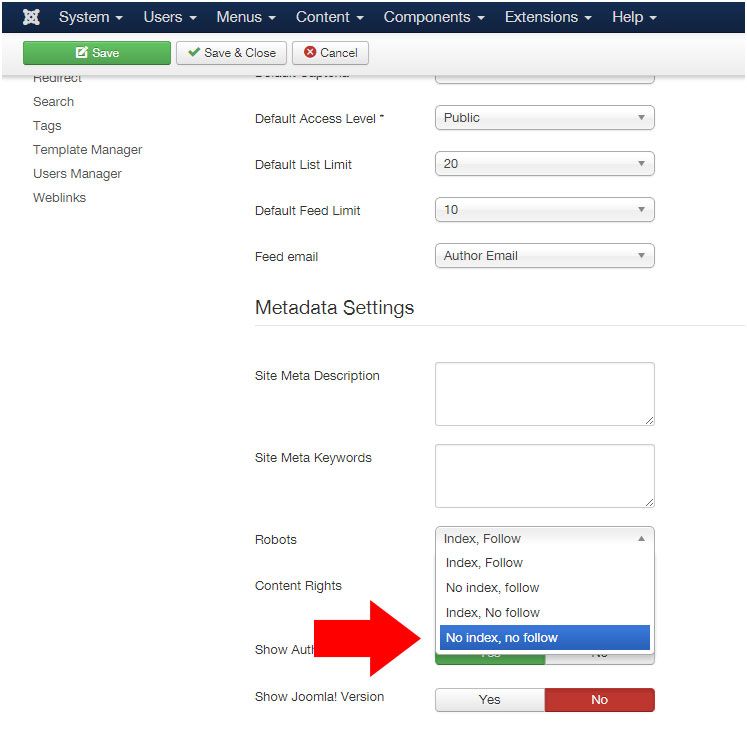
Task: Set Show Joomla! Version to Yes
Action: click(490, 700)
